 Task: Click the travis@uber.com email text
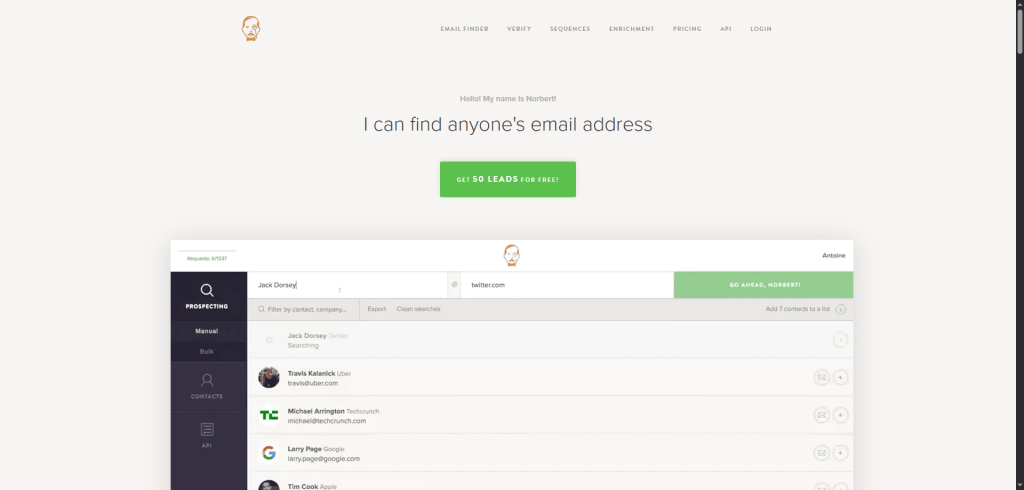313,384
